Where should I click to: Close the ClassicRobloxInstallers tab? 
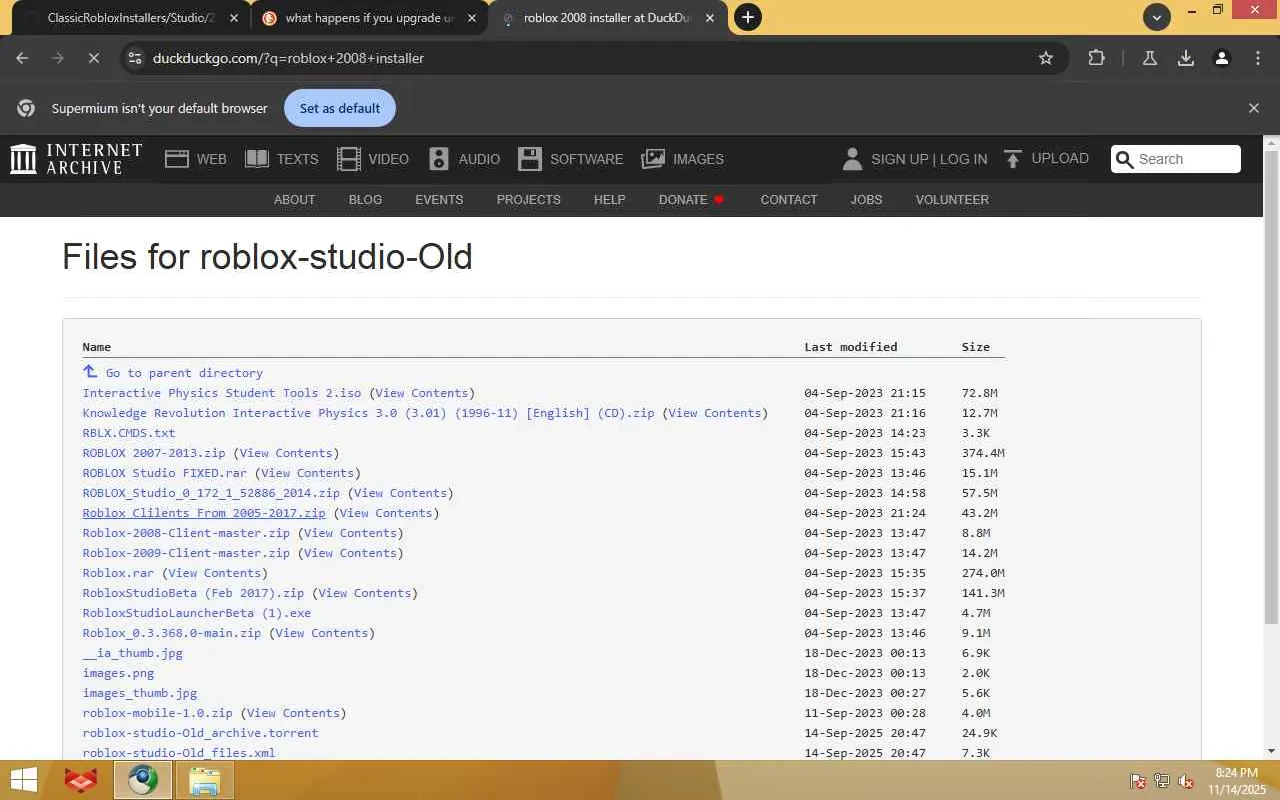pos(233,18)
